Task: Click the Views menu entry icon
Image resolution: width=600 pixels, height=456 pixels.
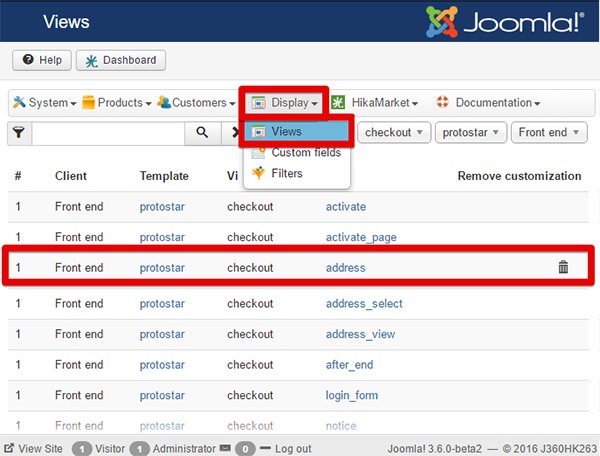Action: coord(258,132)
